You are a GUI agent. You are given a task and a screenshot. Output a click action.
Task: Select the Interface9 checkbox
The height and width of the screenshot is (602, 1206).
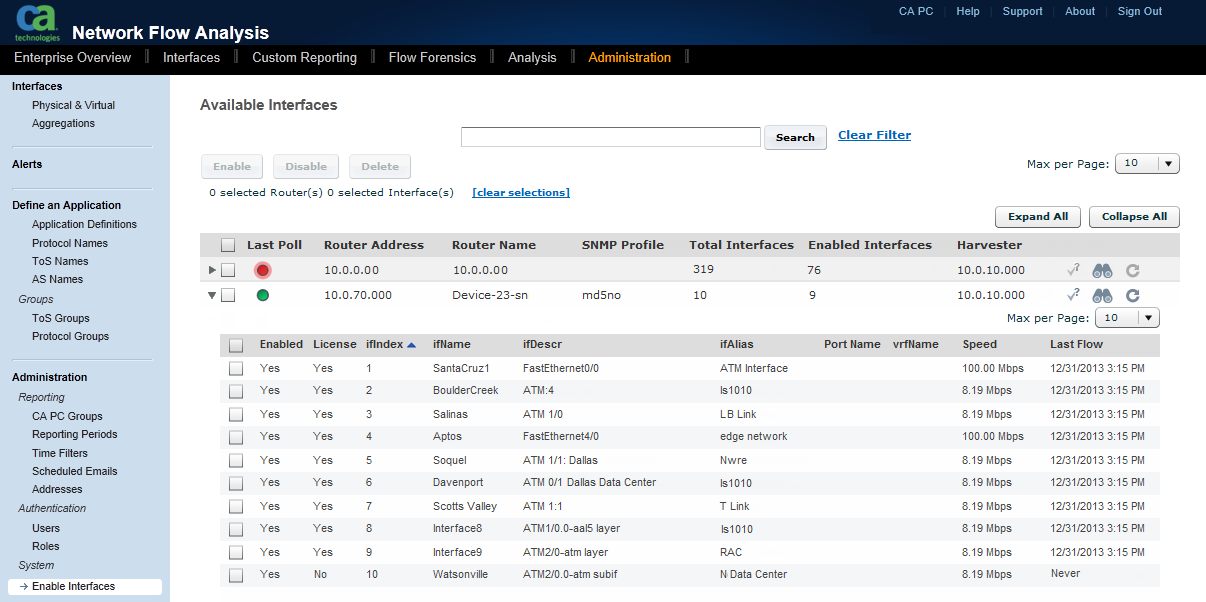tap(236, 553)
